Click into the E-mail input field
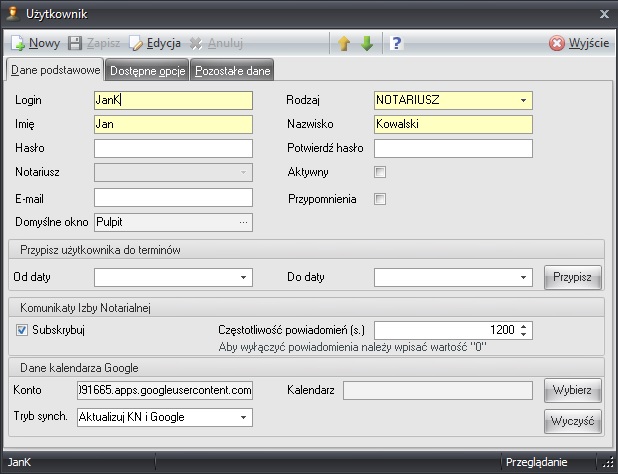The height and width of the screenshot is (474, 618). [173, 198]
